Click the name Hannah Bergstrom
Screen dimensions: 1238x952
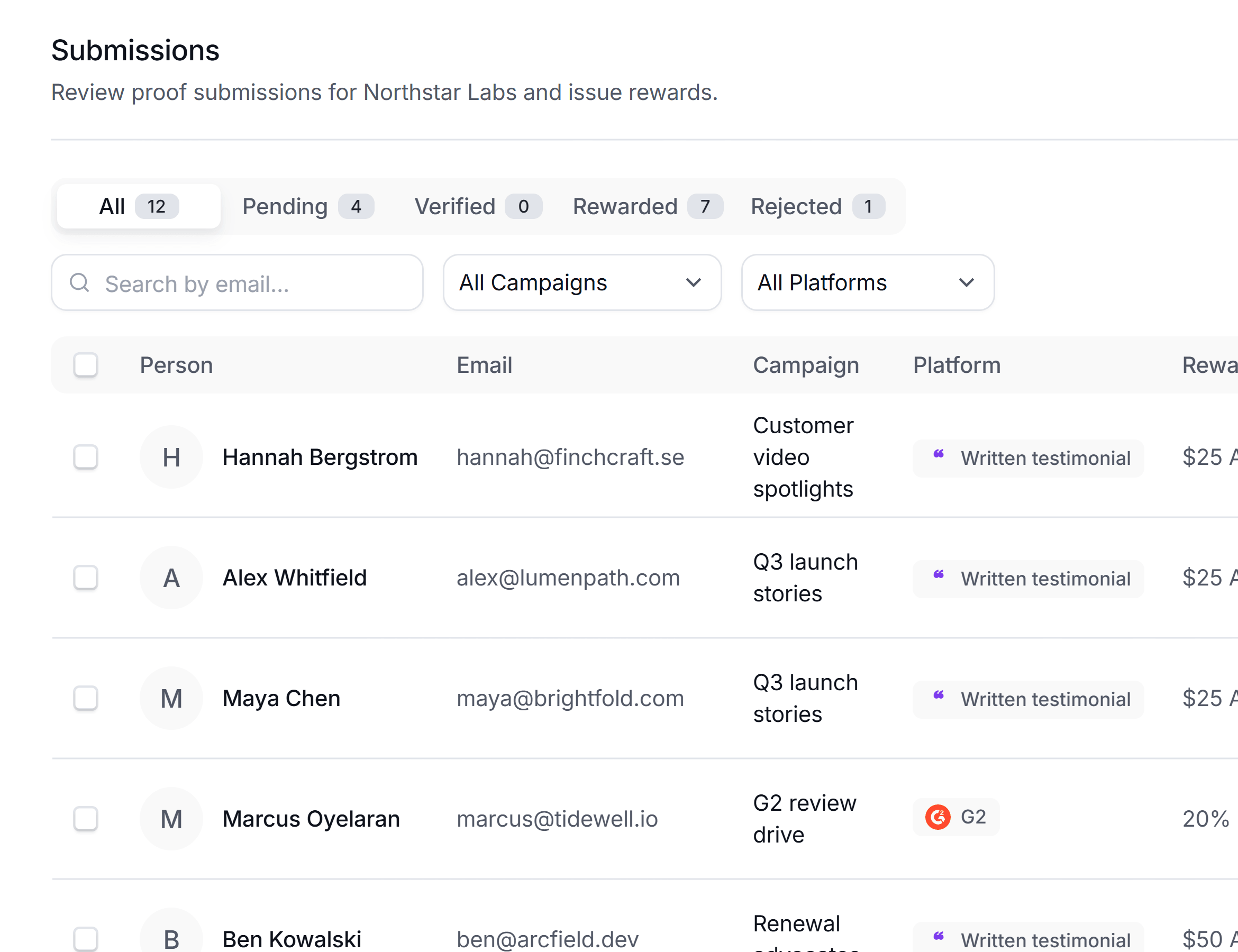pyautogui.click(x=320, y=457)
